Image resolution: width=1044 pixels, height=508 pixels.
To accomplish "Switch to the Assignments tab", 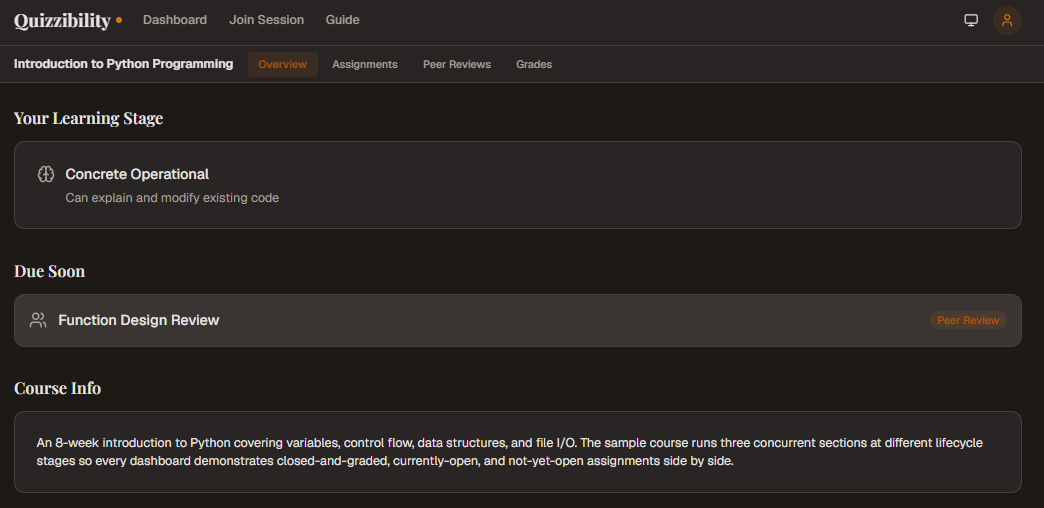I will pos(365,65).
